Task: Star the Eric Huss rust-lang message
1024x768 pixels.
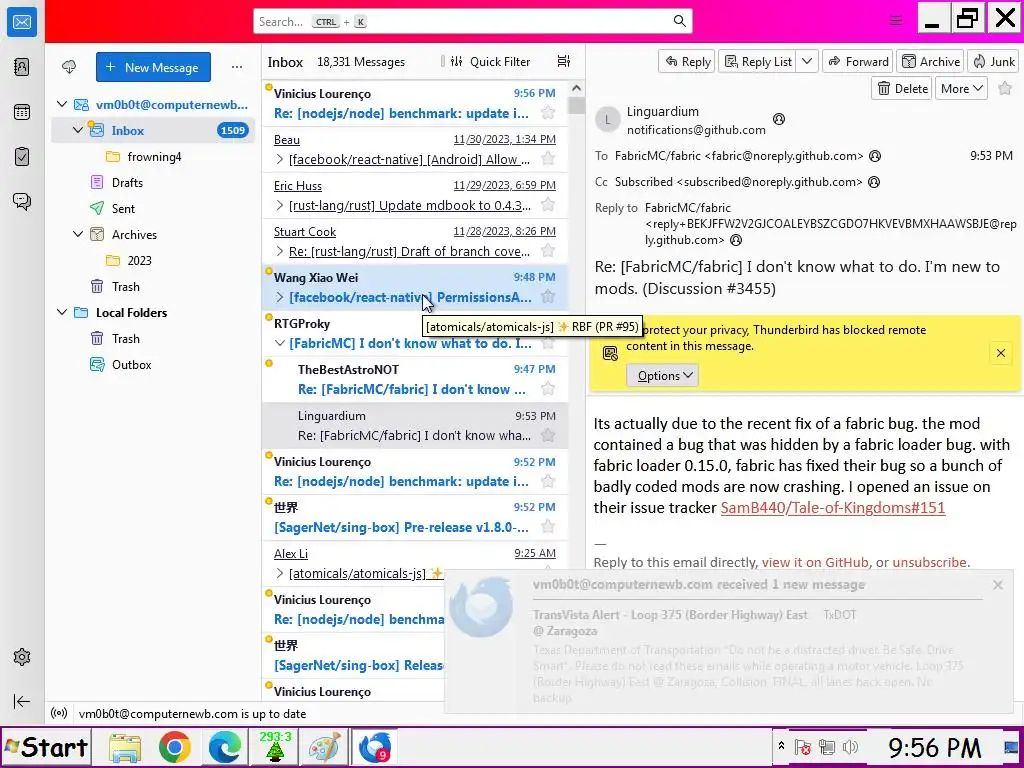Action: [x=548, y=205]
